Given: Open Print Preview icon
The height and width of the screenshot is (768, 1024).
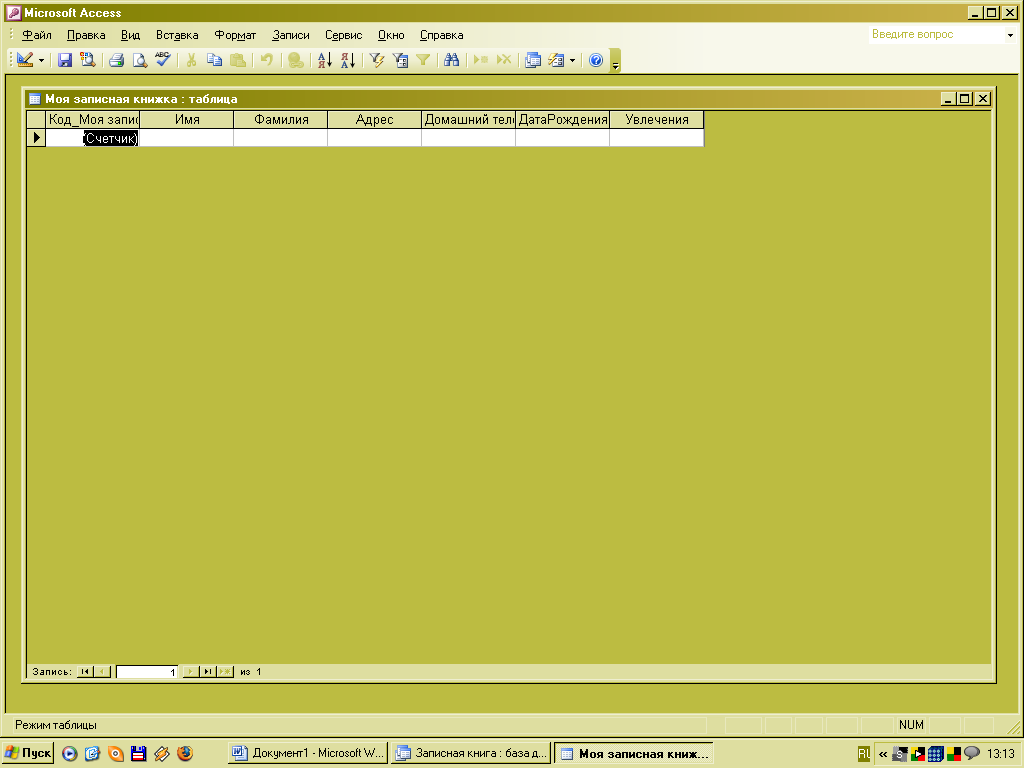Looking at the screenshot, I should pyautogui.click(x=139, y=60).
